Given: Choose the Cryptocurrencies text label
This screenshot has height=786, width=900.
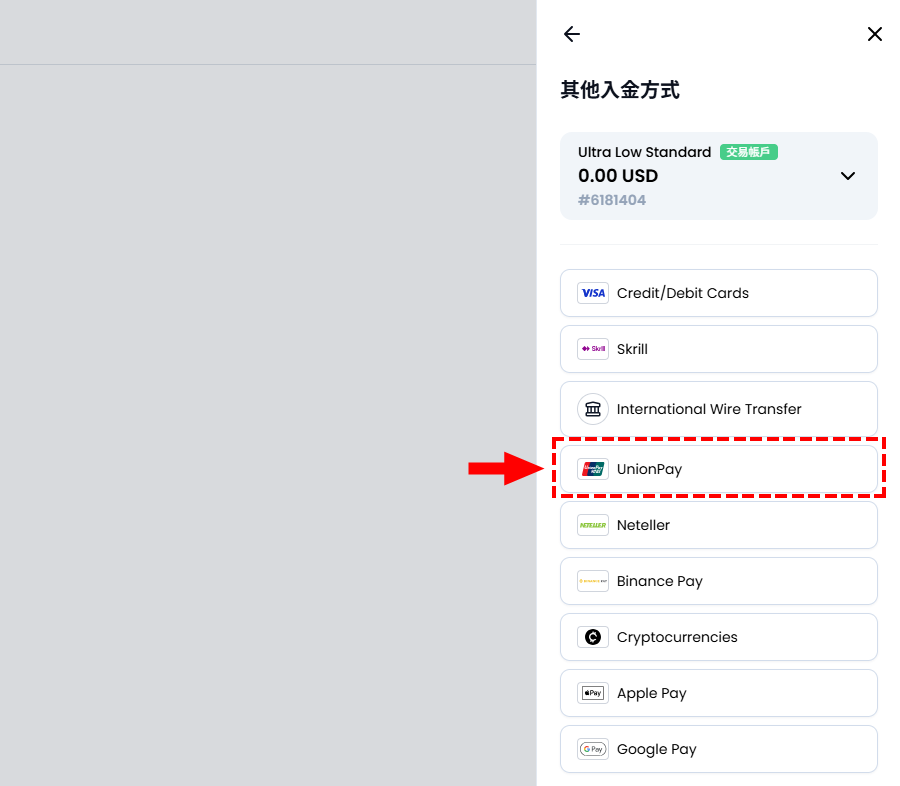Looking at the screenshot, I should [677, 637].
